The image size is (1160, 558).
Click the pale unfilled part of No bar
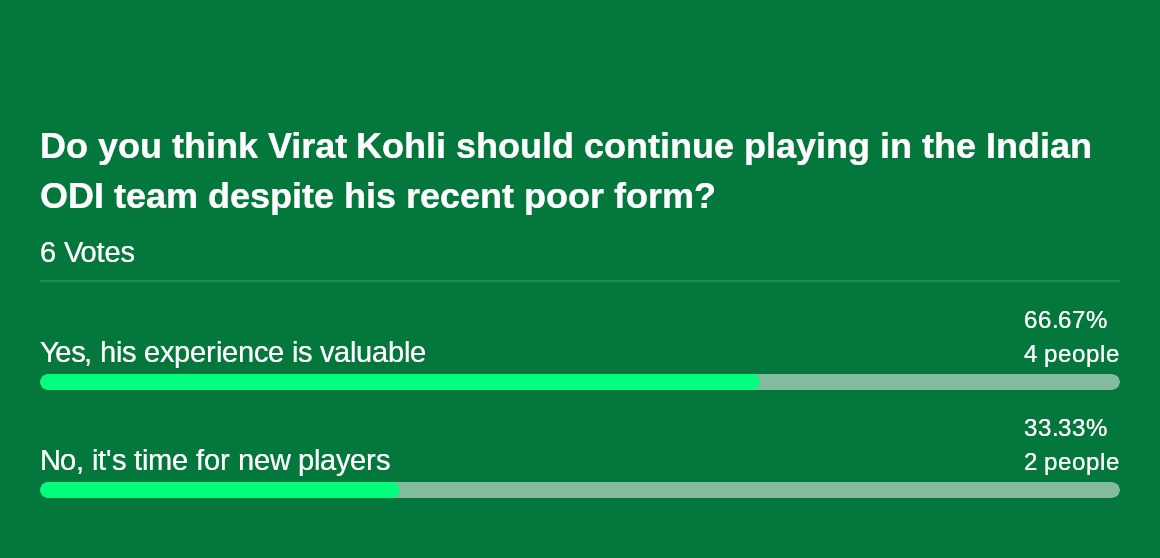760,490
